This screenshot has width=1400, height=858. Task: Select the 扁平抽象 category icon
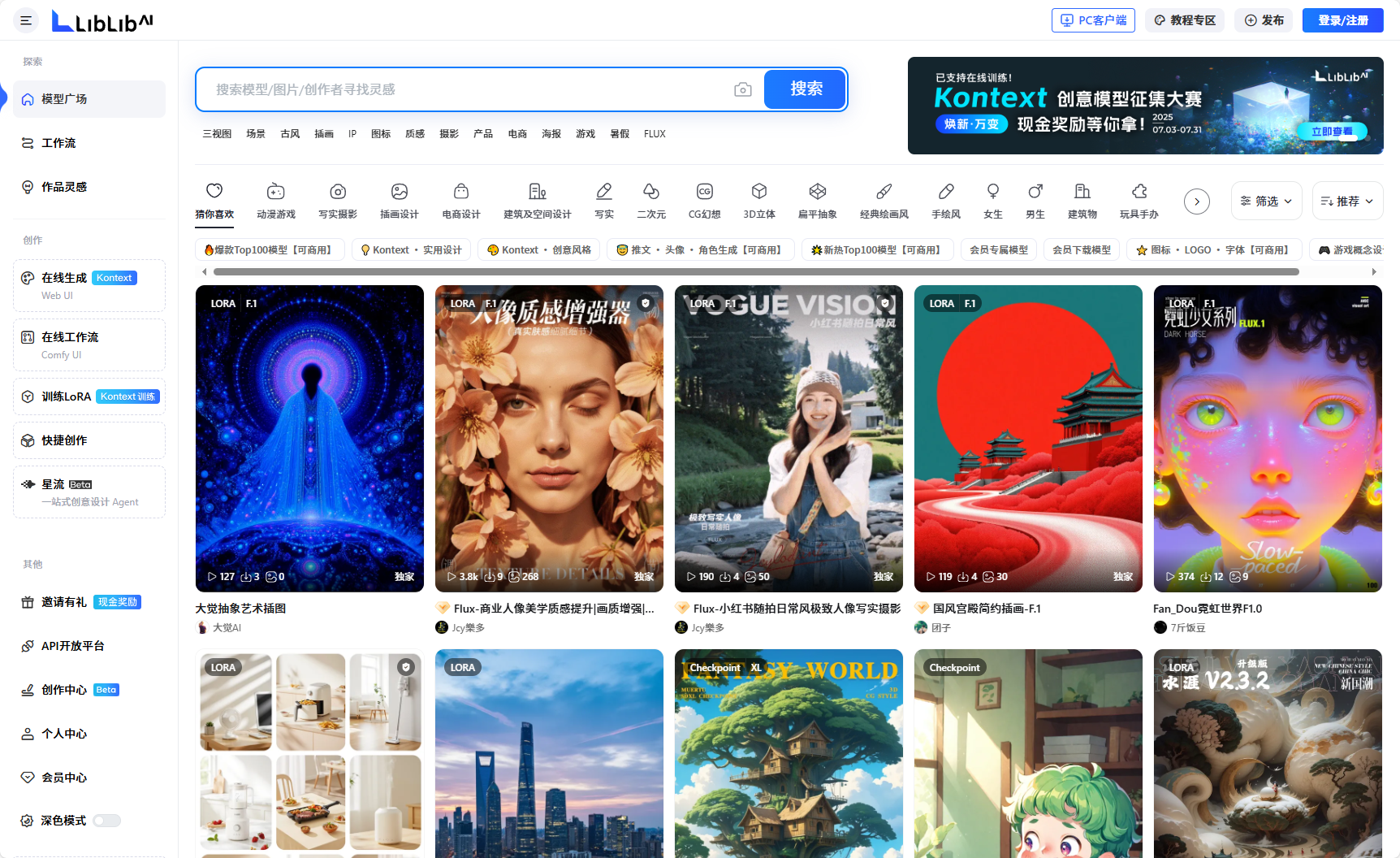click(818, 201)
